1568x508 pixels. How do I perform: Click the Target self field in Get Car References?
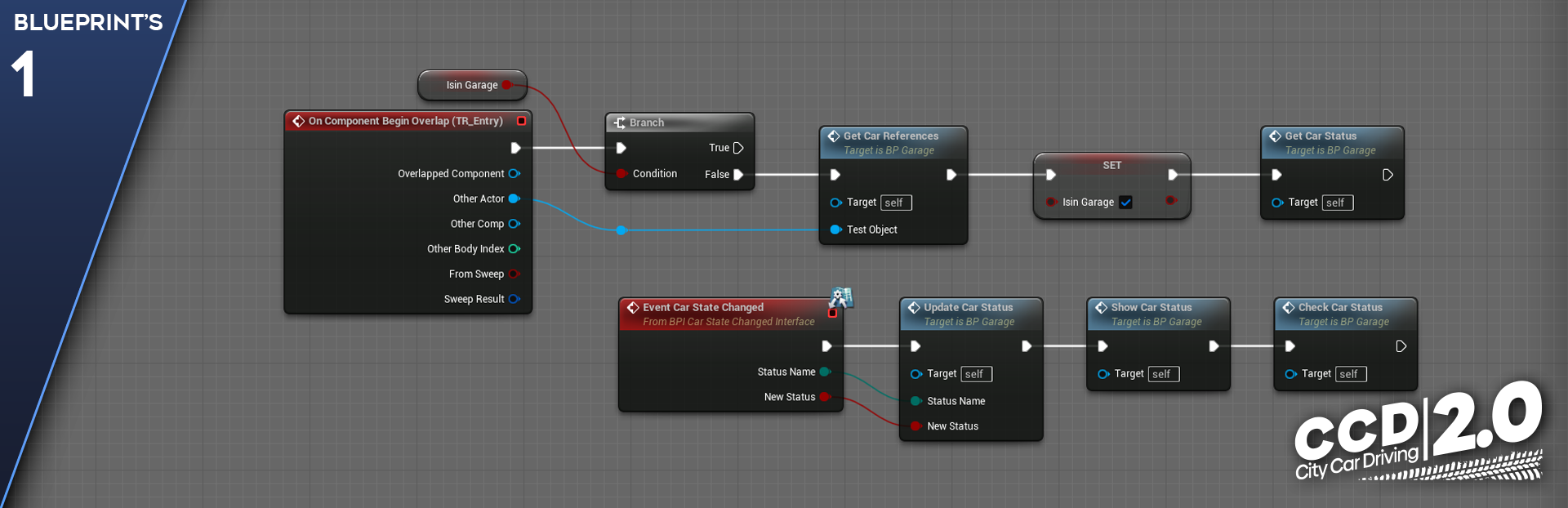(x=896, y=203)
